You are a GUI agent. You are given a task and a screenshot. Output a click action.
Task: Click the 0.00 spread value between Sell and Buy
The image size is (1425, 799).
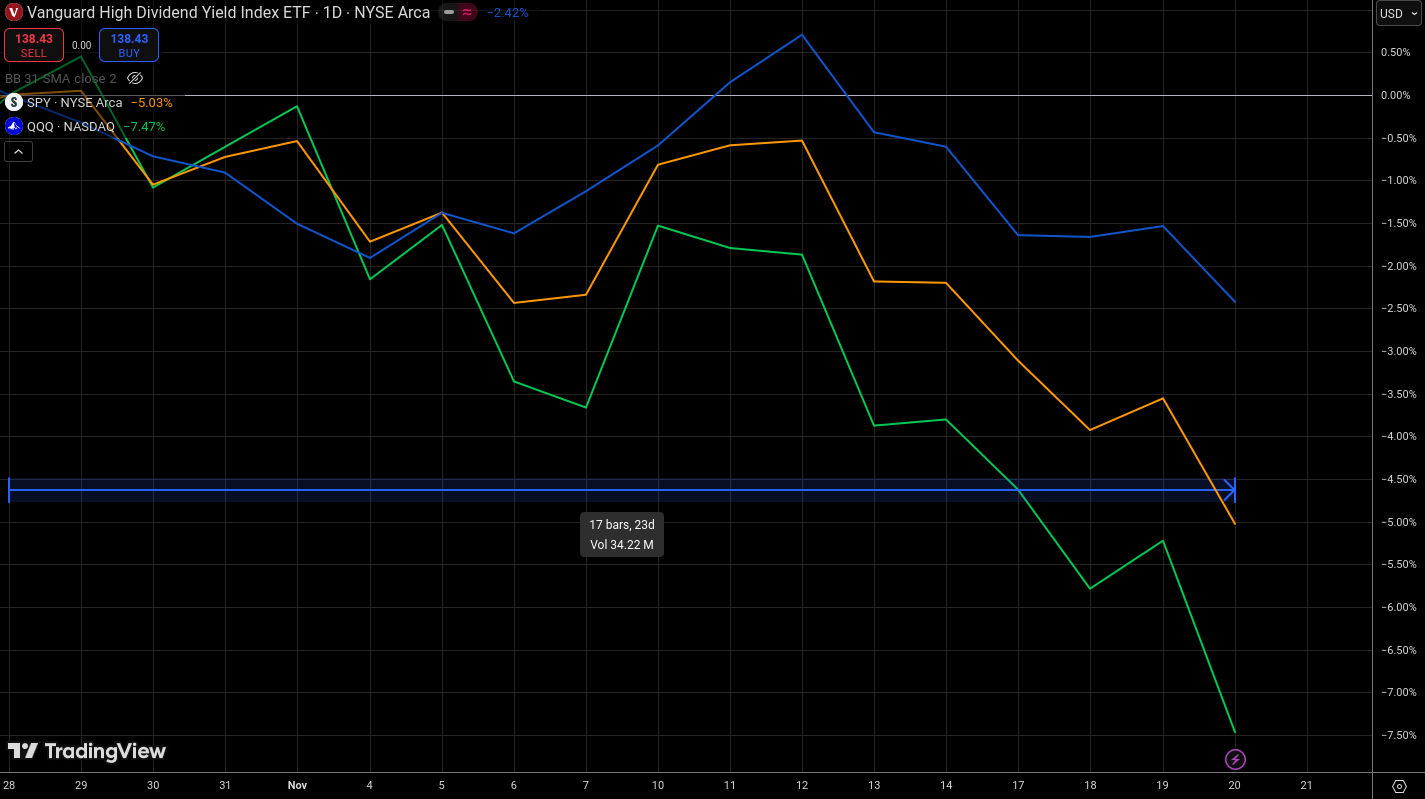point(82,45)
